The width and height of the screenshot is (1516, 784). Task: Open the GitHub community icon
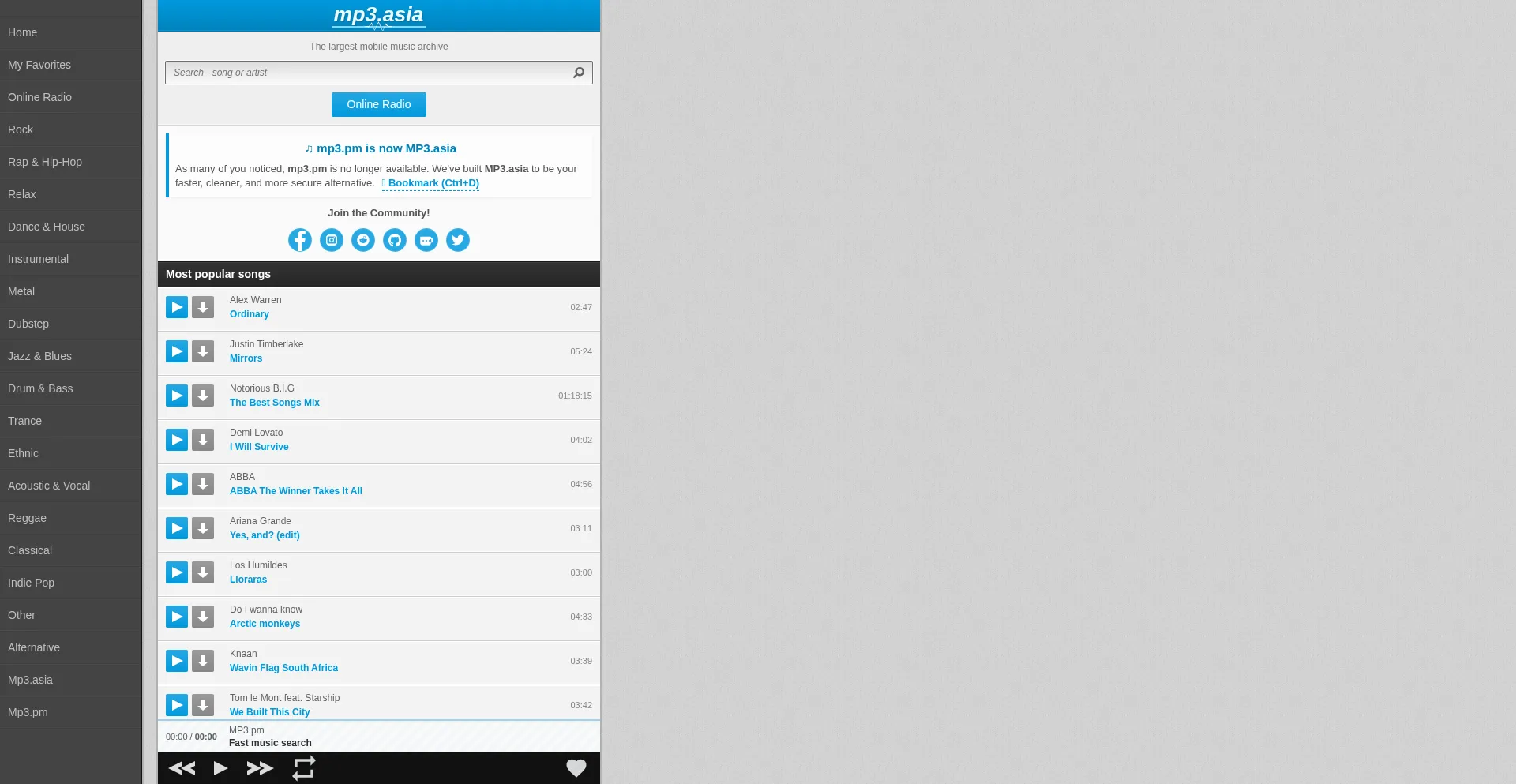tap(395, 240)
